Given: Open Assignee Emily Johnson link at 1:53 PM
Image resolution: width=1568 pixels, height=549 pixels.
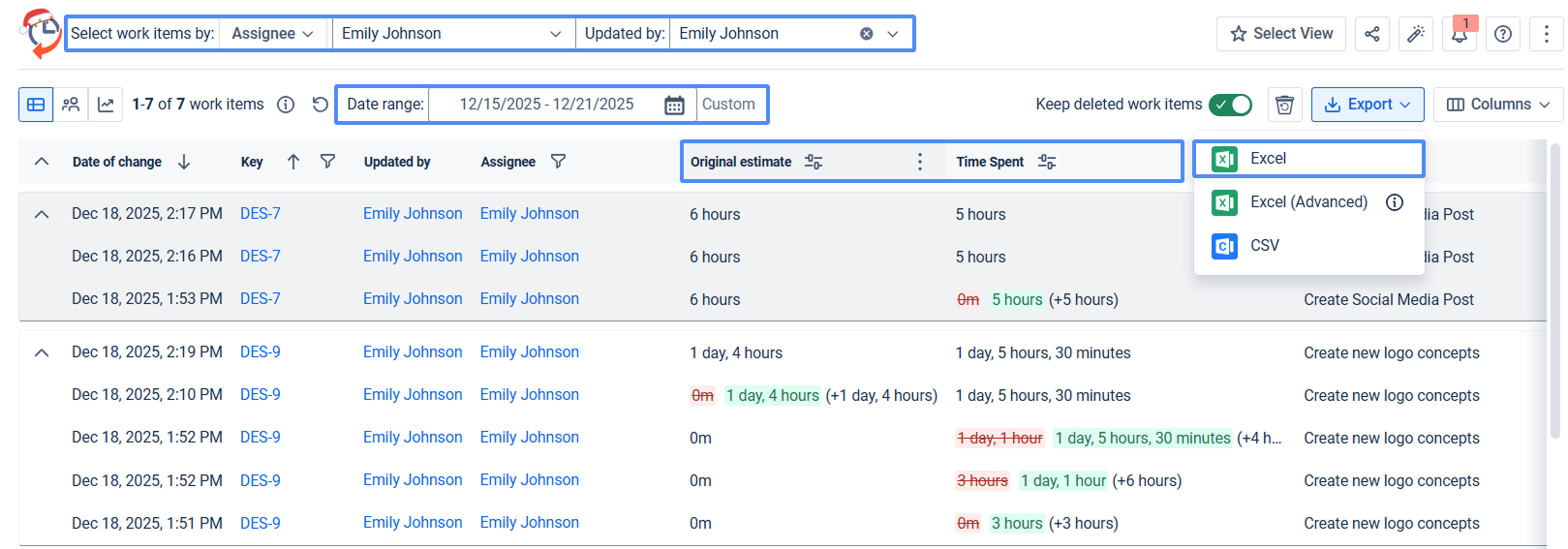Looking at the screenshot, I should [530, 299].
